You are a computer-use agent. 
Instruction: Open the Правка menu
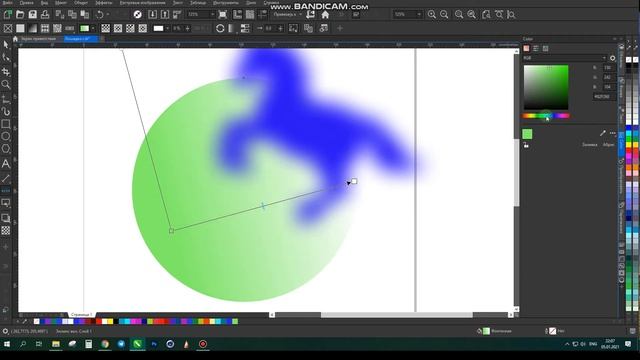point(26,2)
